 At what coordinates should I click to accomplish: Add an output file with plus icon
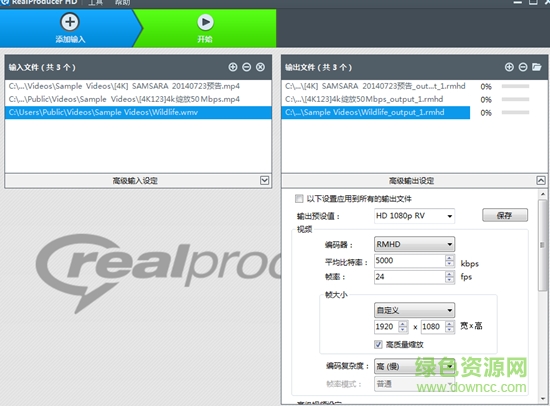(x=509, y=67)
